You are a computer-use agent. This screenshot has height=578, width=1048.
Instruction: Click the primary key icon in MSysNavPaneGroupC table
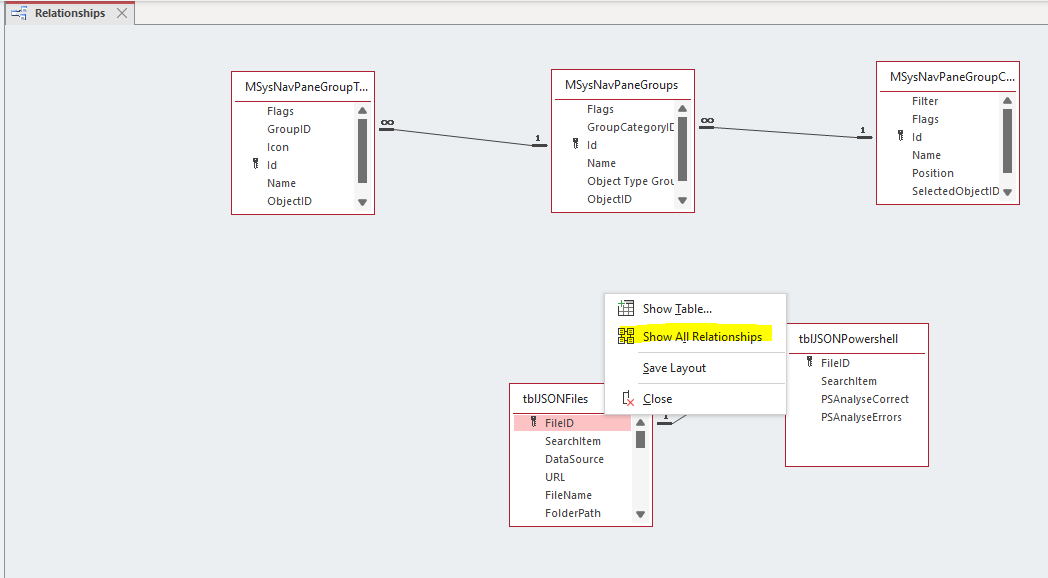[x=900, y=136]
